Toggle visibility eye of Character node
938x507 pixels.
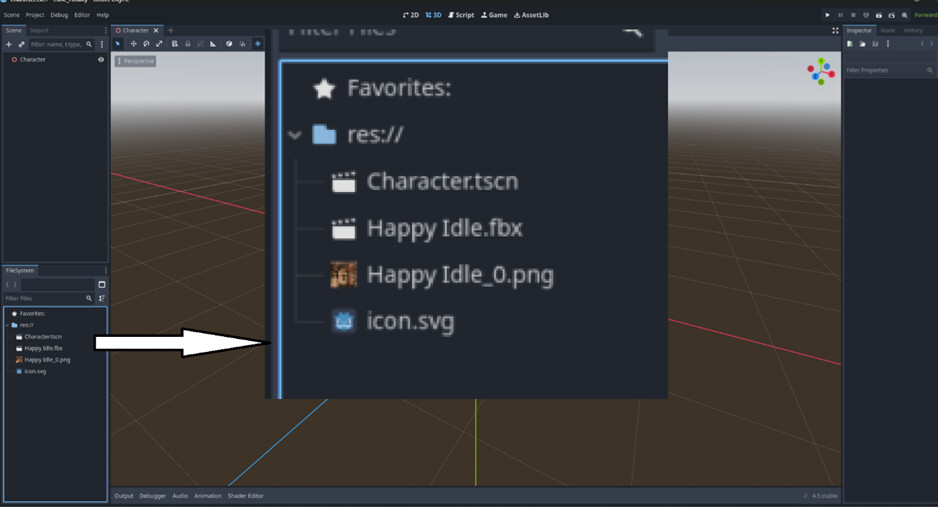click(x=101, y=60)
